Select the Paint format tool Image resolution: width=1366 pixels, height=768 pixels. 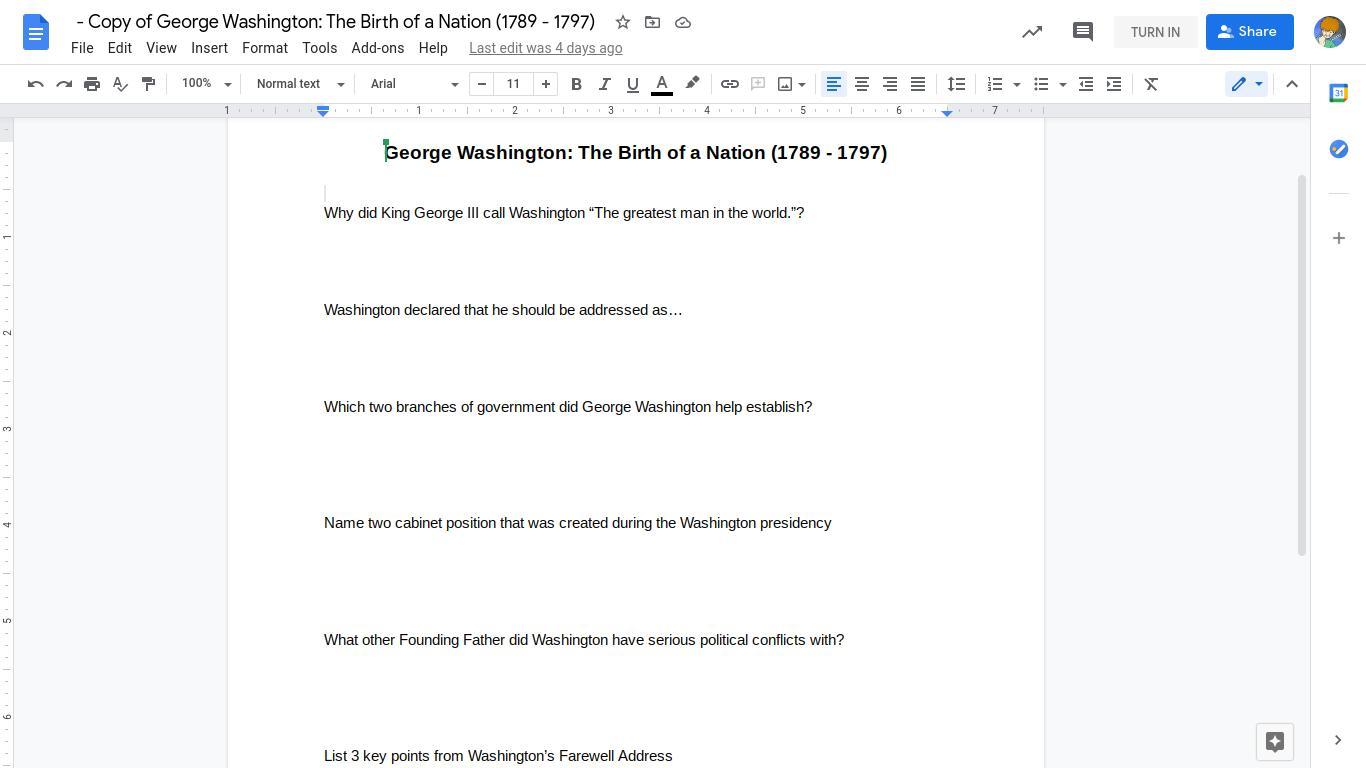(148, 84)
